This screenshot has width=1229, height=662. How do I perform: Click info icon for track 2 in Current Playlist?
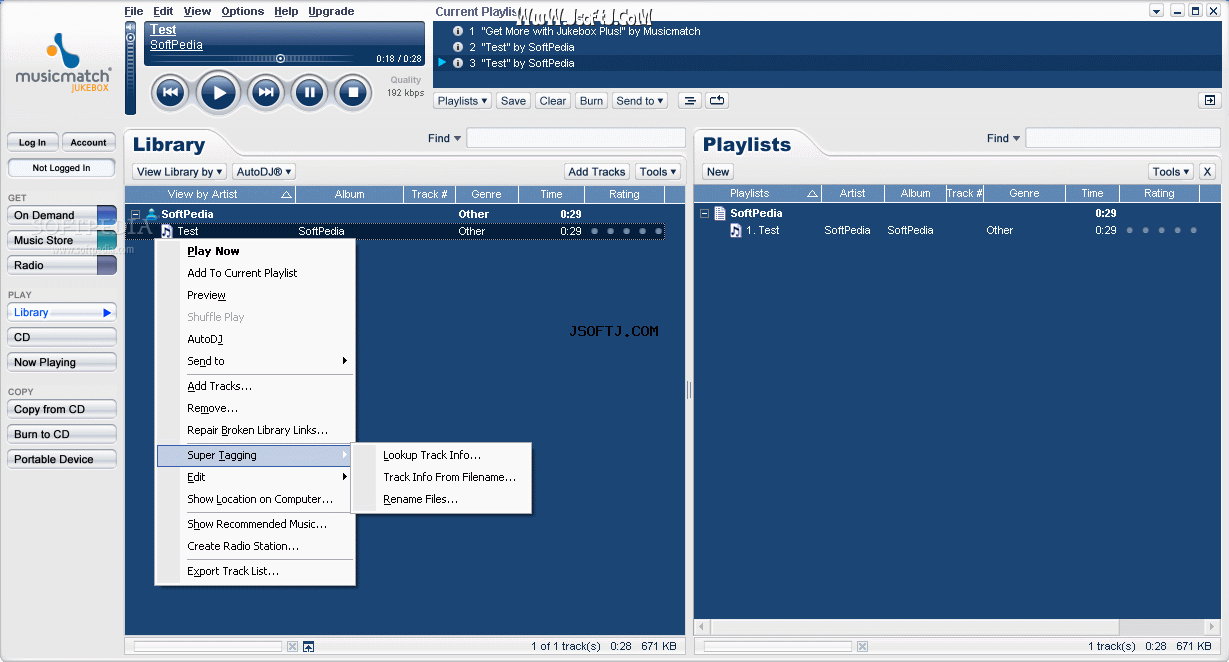[x=458, y=47]
